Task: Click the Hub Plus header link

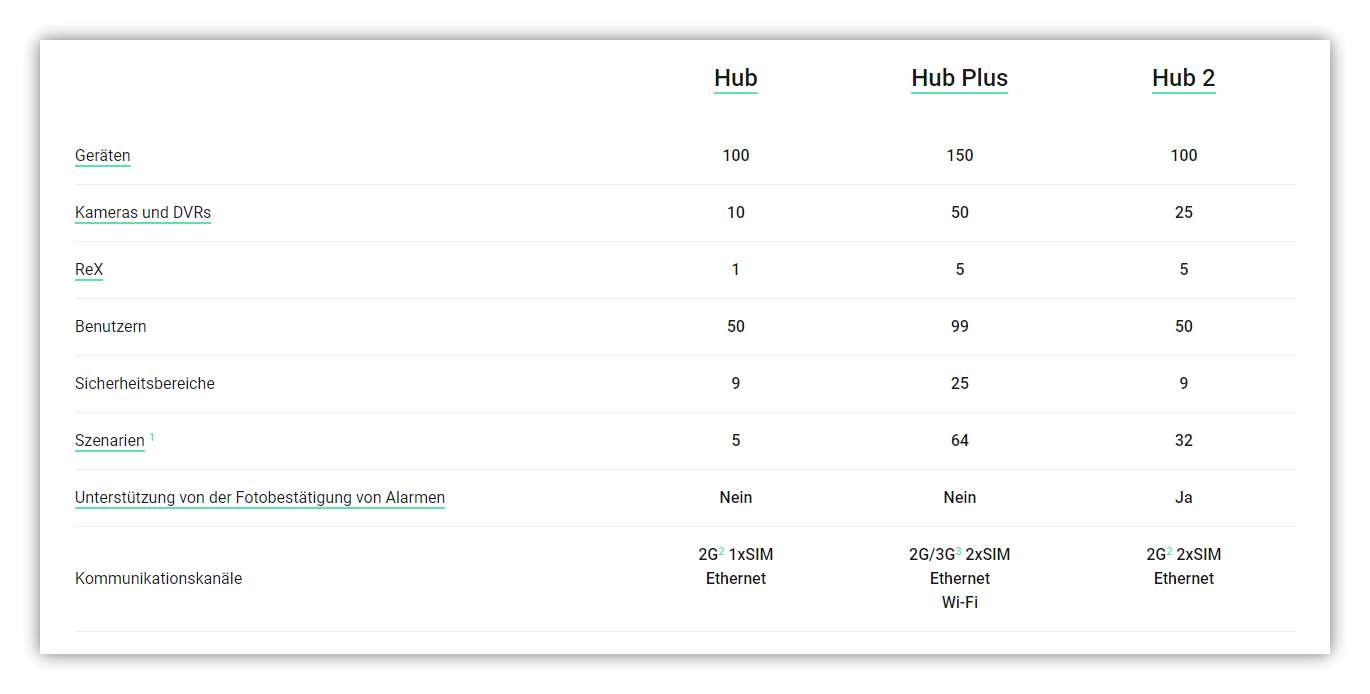Action: click(959, 78)
